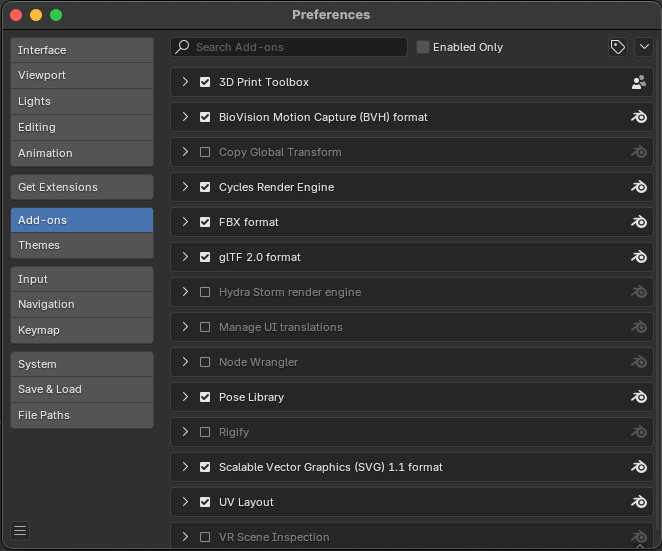The image size is (662, 551).
Task: Toggle the Enabled Only filter checkbox
Action: [423, 47]
